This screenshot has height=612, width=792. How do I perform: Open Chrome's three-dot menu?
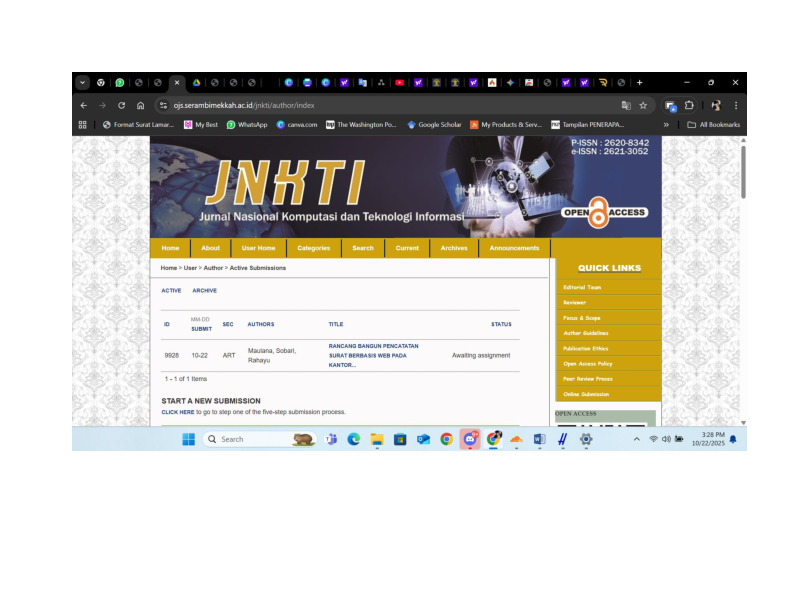coord(736,106)
